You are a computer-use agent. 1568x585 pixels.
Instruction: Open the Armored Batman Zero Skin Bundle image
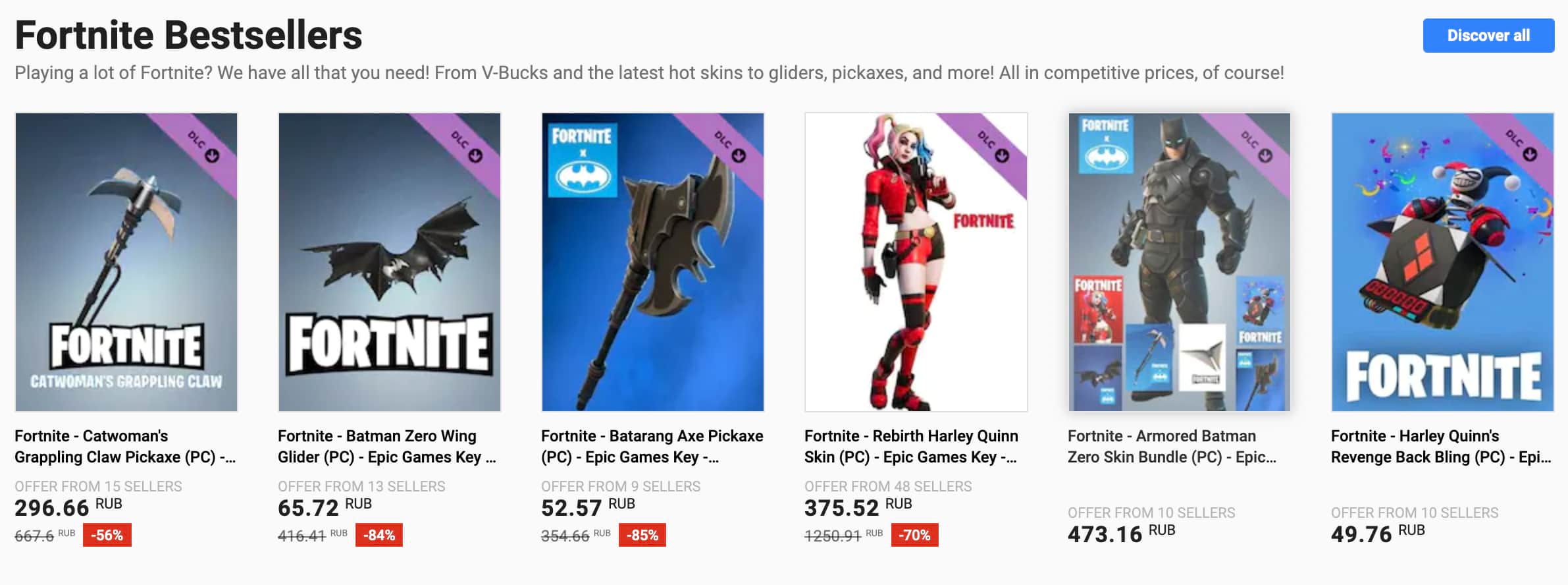(1180, 262)
